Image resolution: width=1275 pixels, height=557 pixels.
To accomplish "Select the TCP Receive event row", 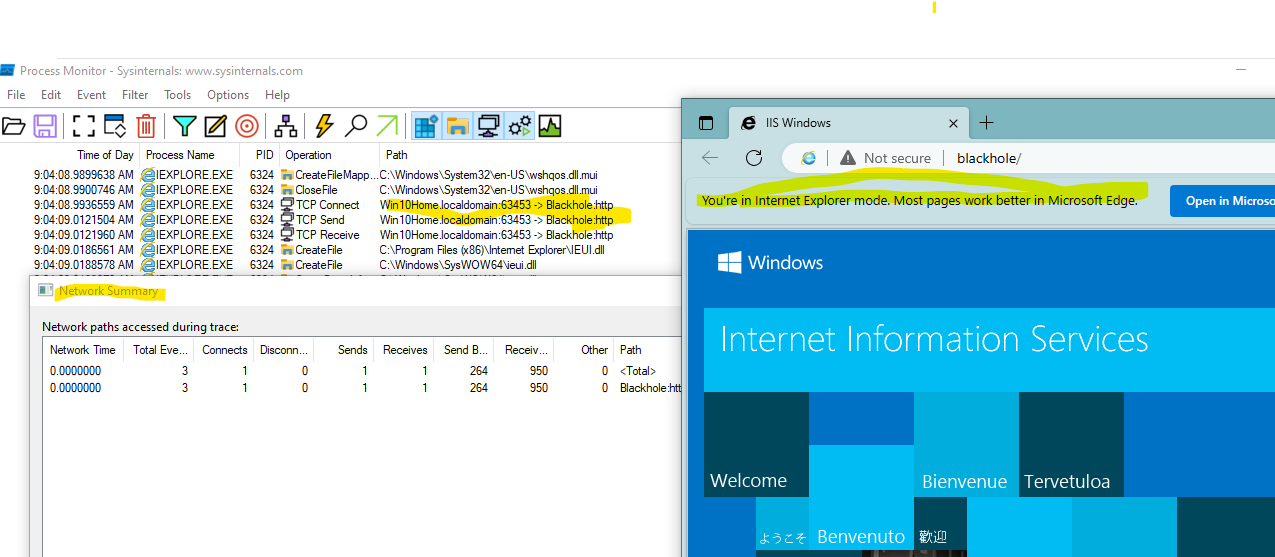I will pos(340,234).
